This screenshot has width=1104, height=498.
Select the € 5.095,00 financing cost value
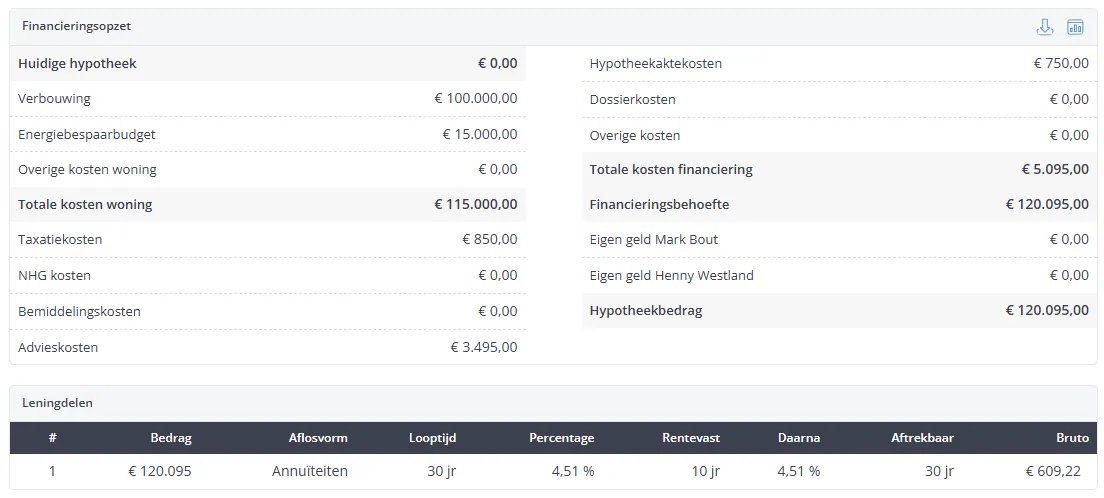click(x=1055, y=169)
